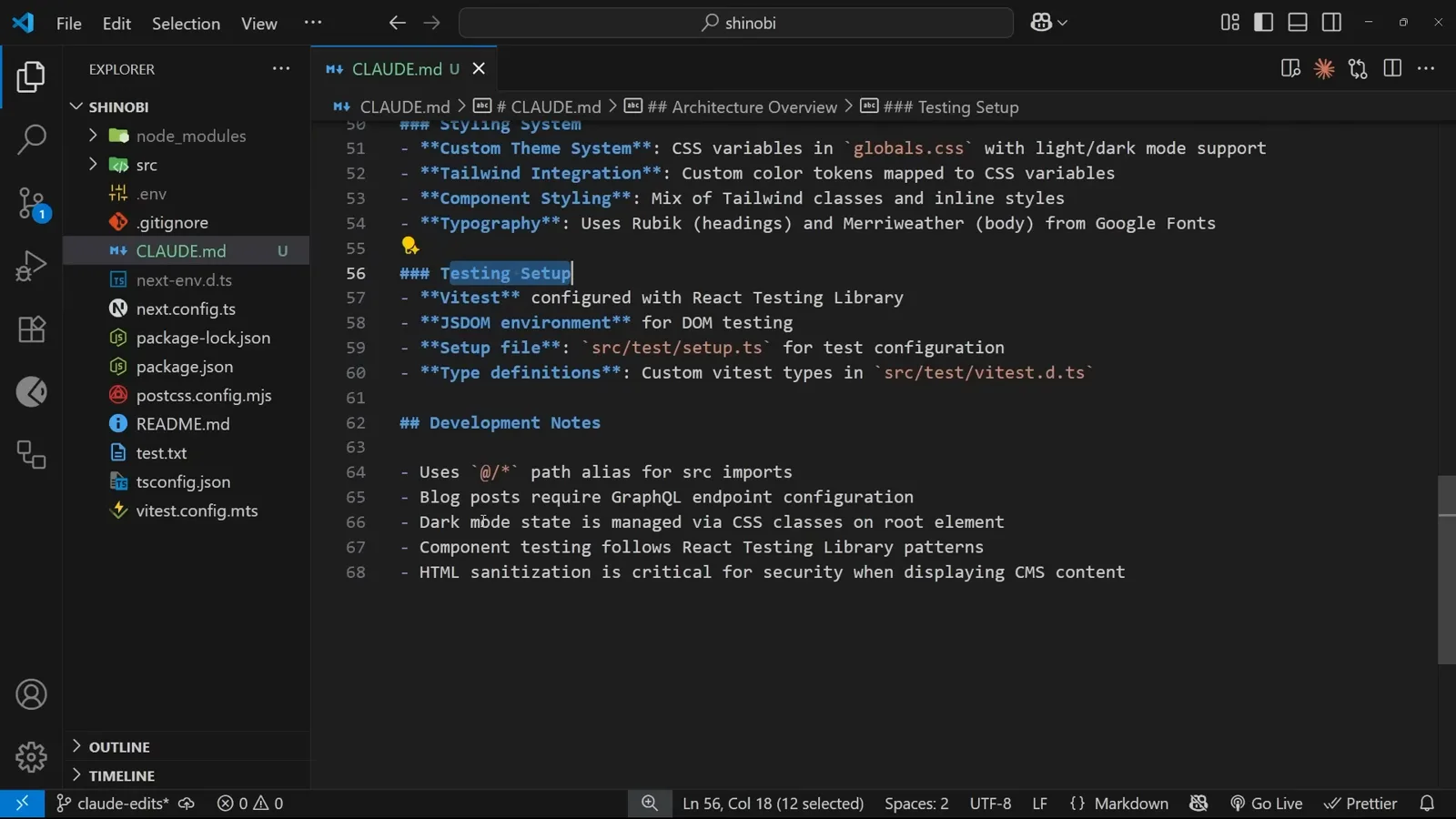Expand the node_modules folder

92,136
